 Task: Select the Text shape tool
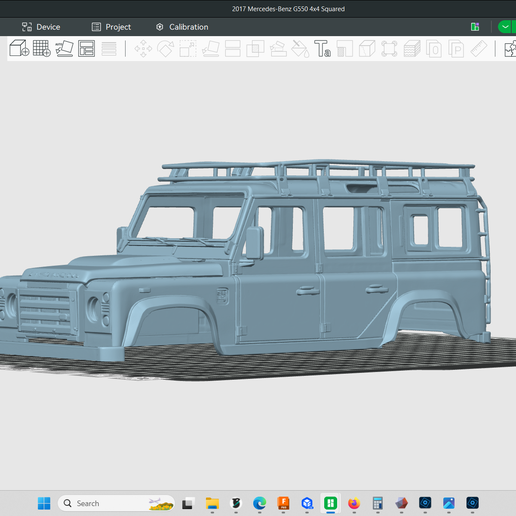[322, 49]
